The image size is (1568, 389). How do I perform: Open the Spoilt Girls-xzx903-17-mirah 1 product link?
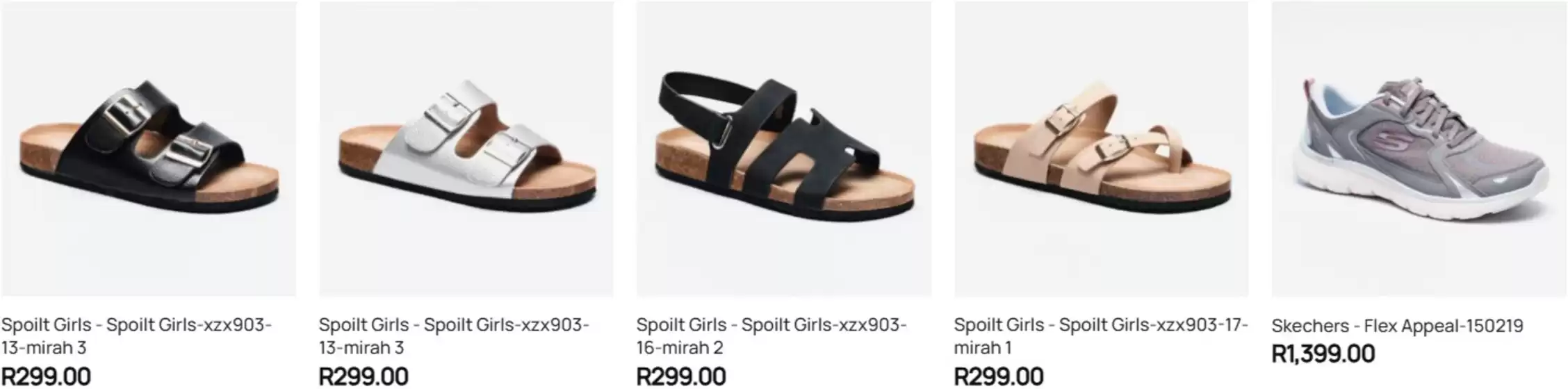coord(1100,336)
